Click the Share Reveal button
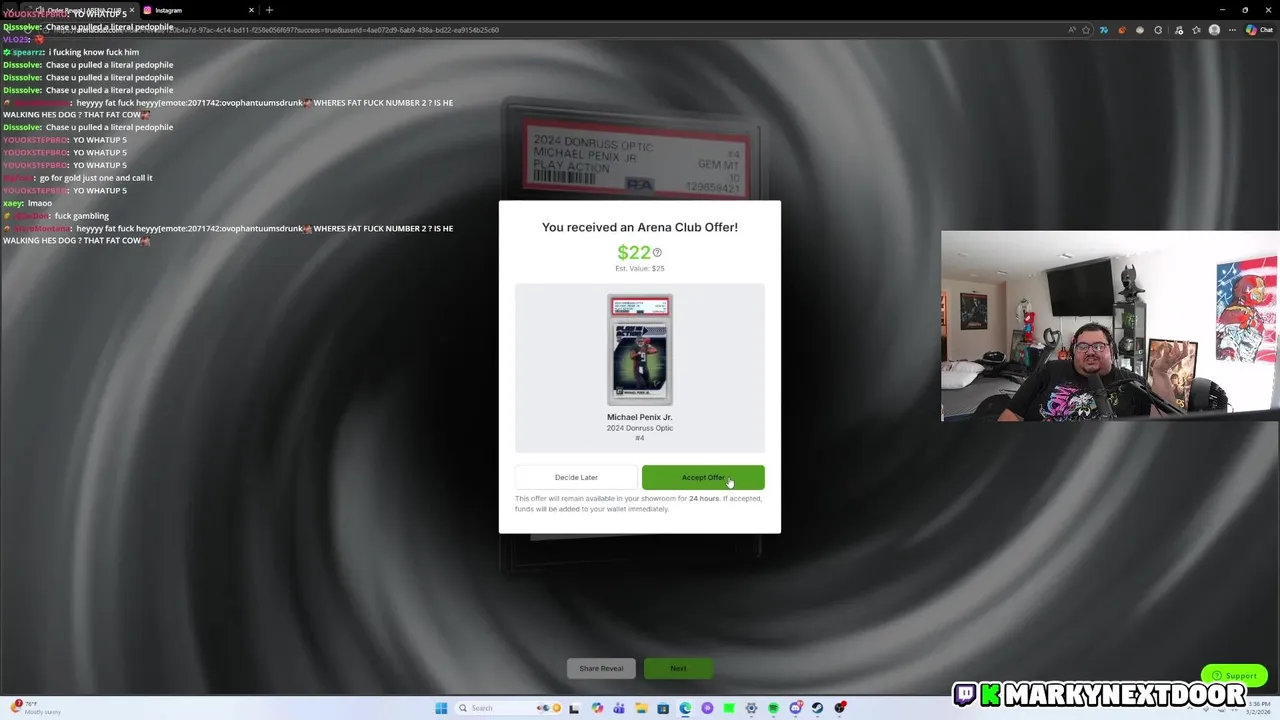The image size is (1280, 720). pyautogui.click(x=601, y=668)
